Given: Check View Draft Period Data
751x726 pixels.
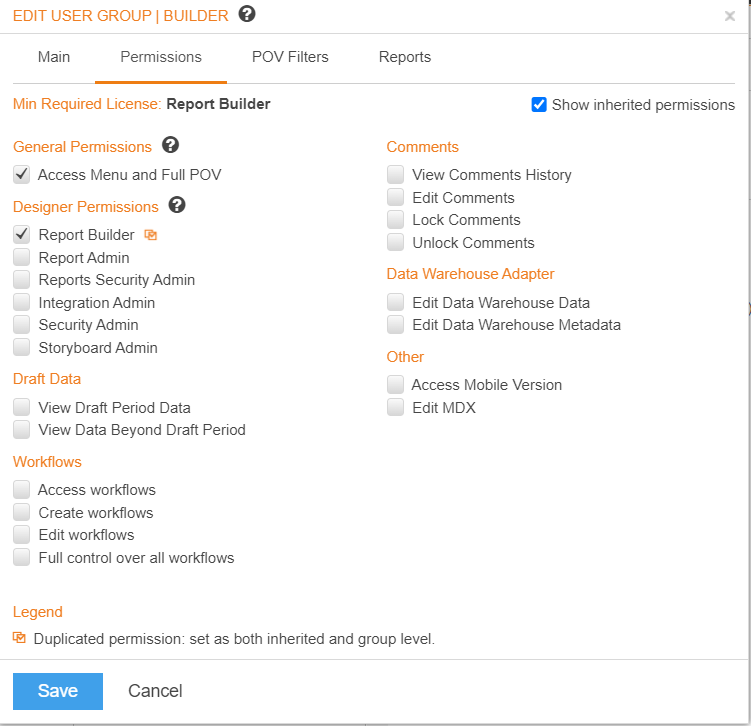Looking at the screenshot, I should (22, 408).
